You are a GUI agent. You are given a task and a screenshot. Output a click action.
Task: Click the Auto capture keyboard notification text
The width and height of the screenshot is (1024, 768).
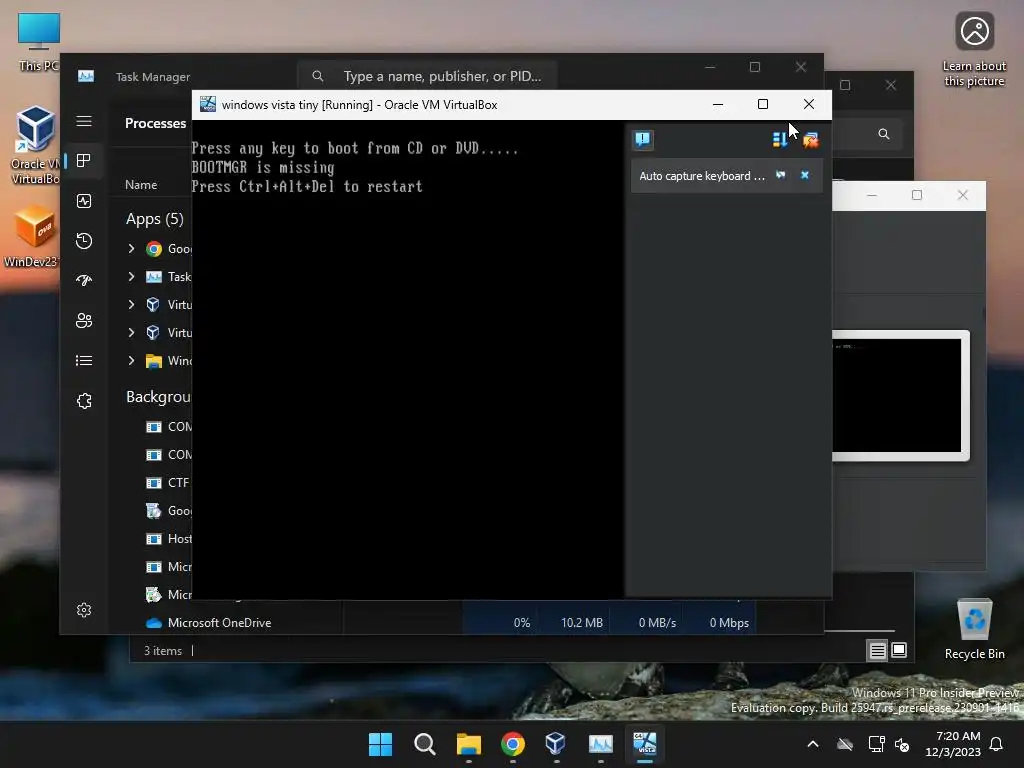click(x=701, y=176)
